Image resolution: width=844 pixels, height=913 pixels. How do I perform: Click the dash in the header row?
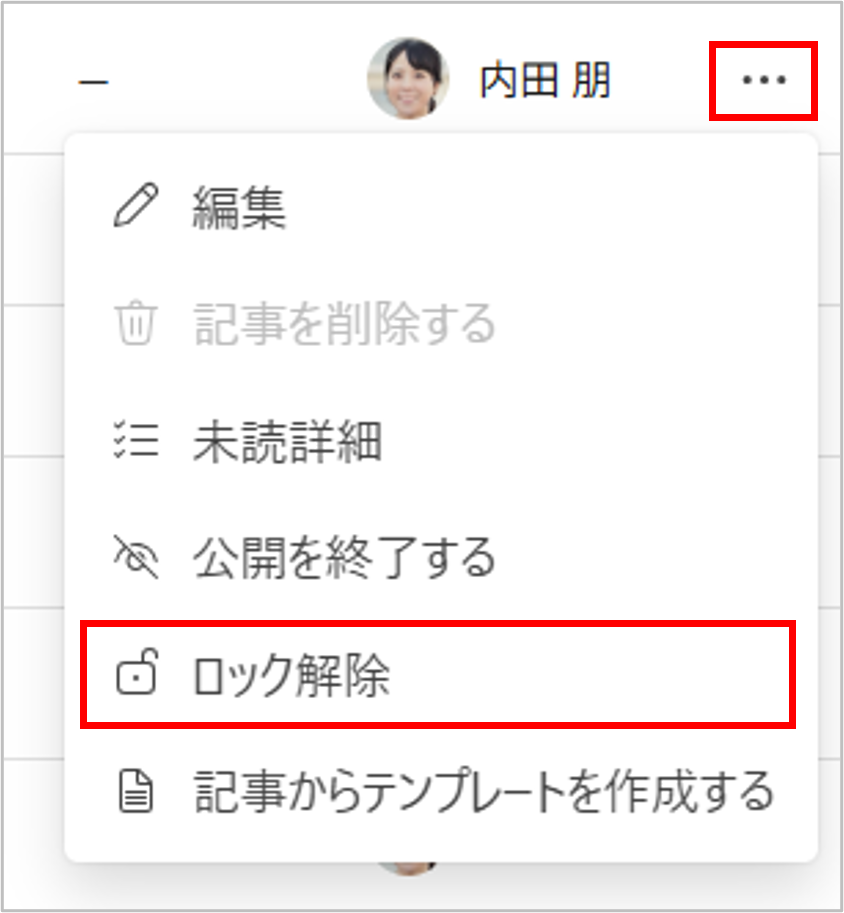(x=93, y=82)
